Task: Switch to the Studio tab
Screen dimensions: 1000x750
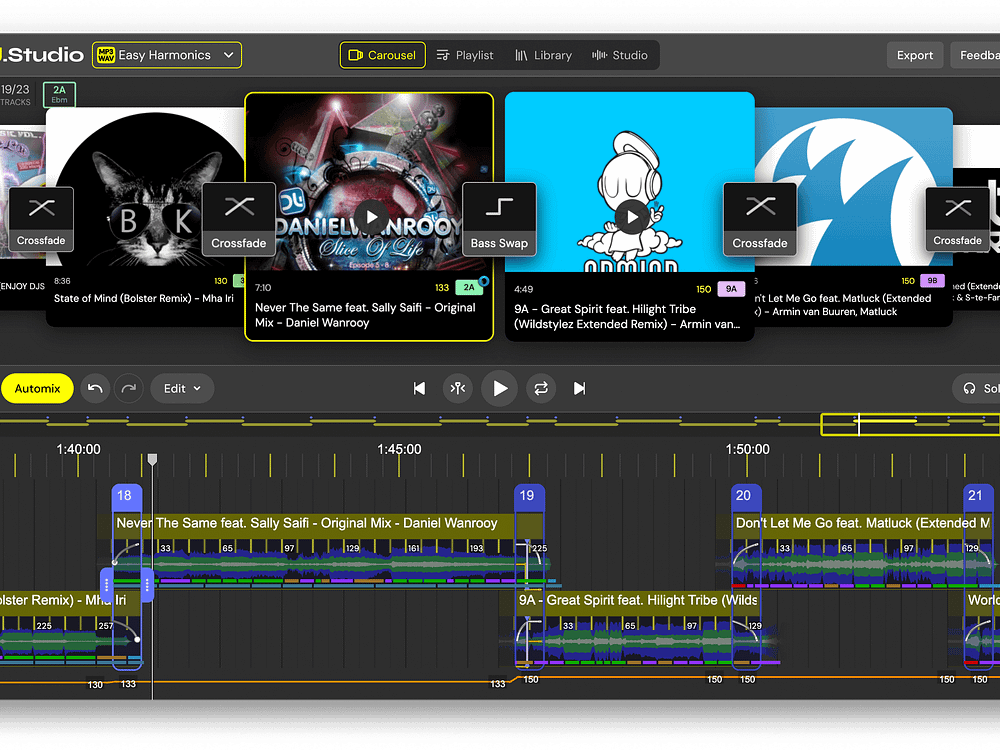Action: pyautogui.click(x=620, y=55)
